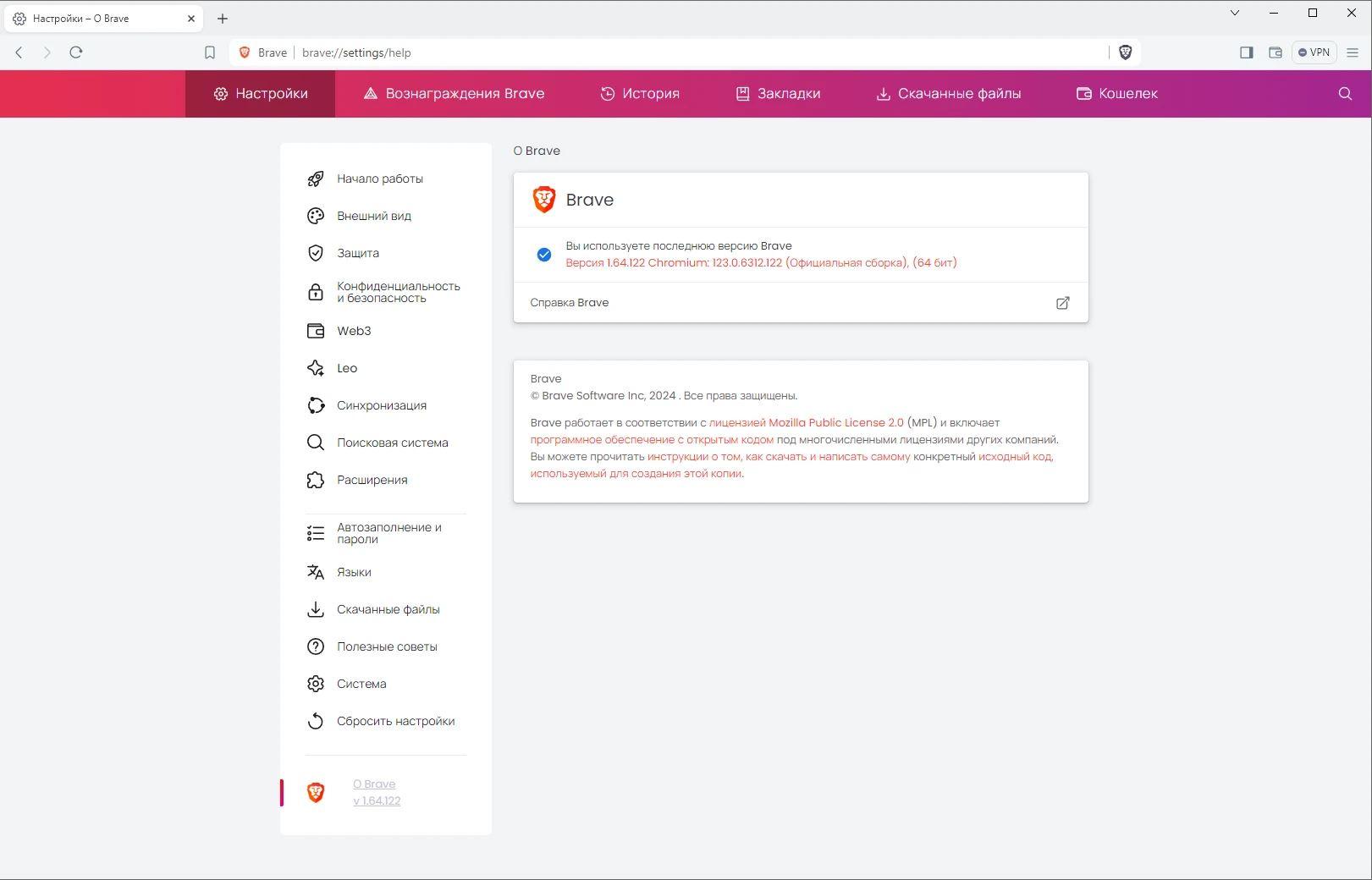This screenshot has width=1372, height=880.
Task: Click the browser back arrow
Action: click(x=19, y=52)
